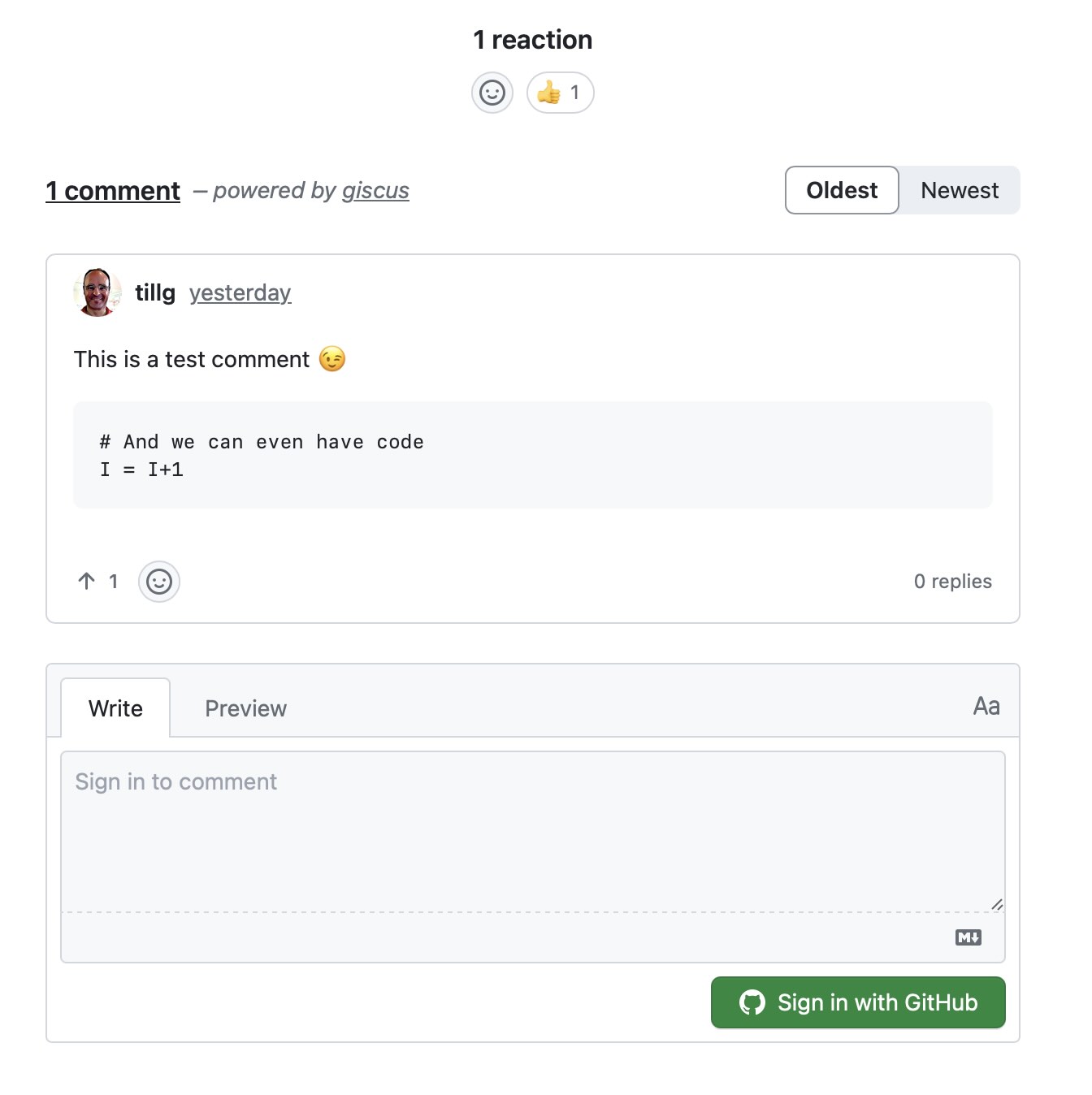Open the 1 comment heading link
This screenshot has width=1092, height=1095.
(113, 191)
